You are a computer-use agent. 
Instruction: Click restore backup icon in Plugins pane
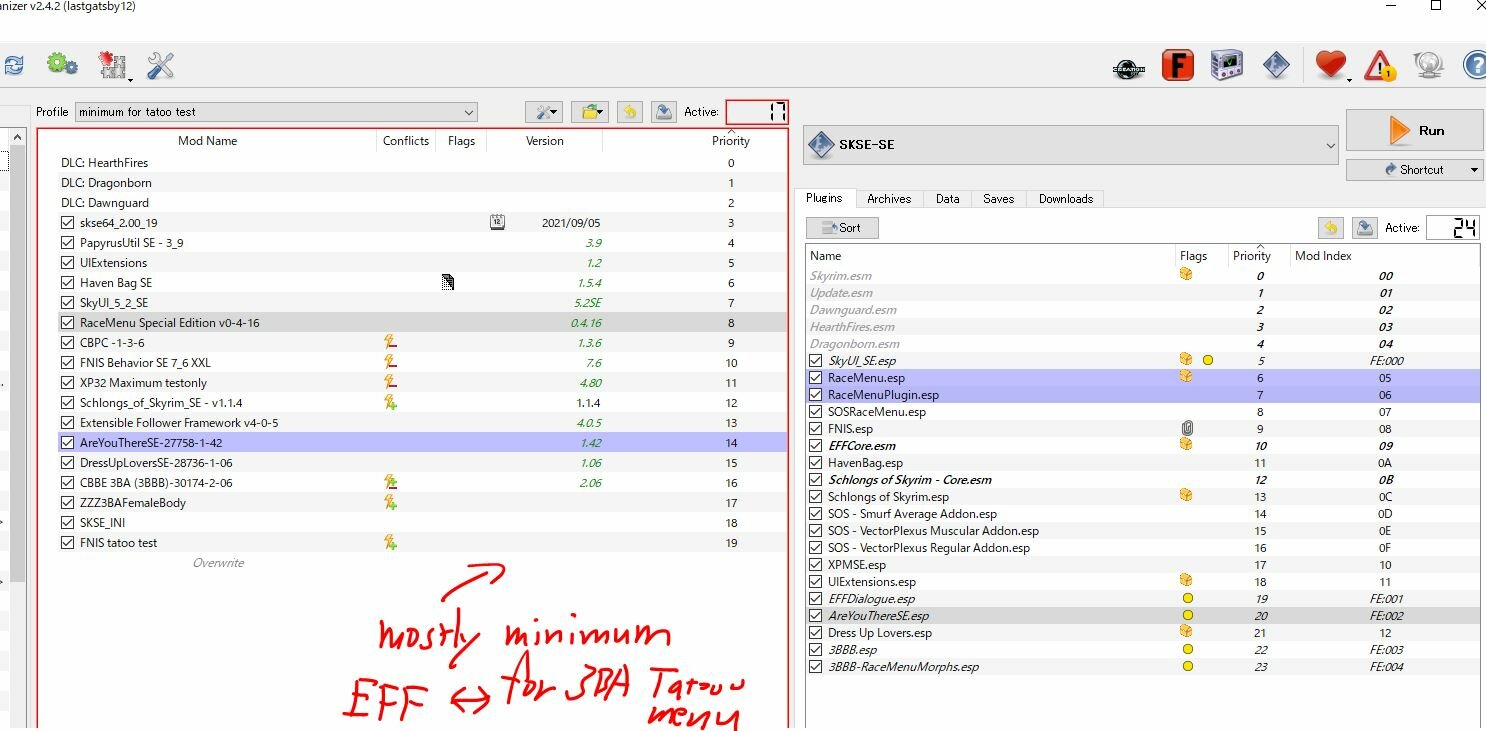coord(1330,228)
